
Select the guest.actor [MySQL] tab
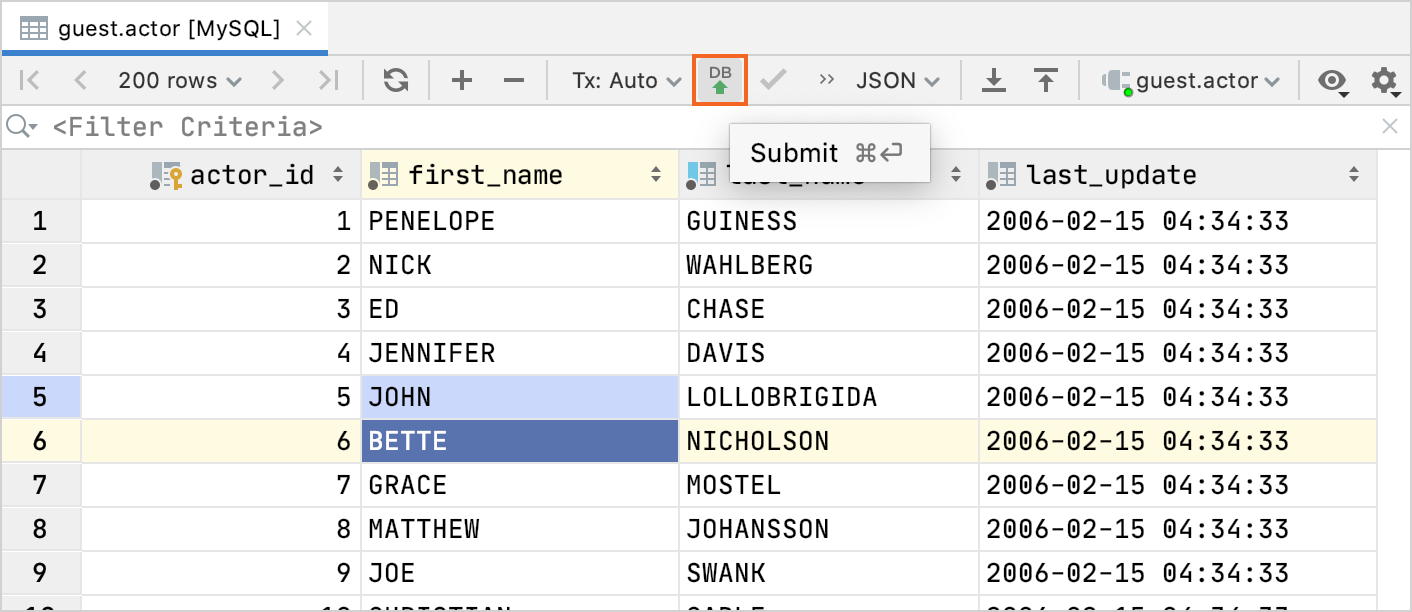click(150, 28)
